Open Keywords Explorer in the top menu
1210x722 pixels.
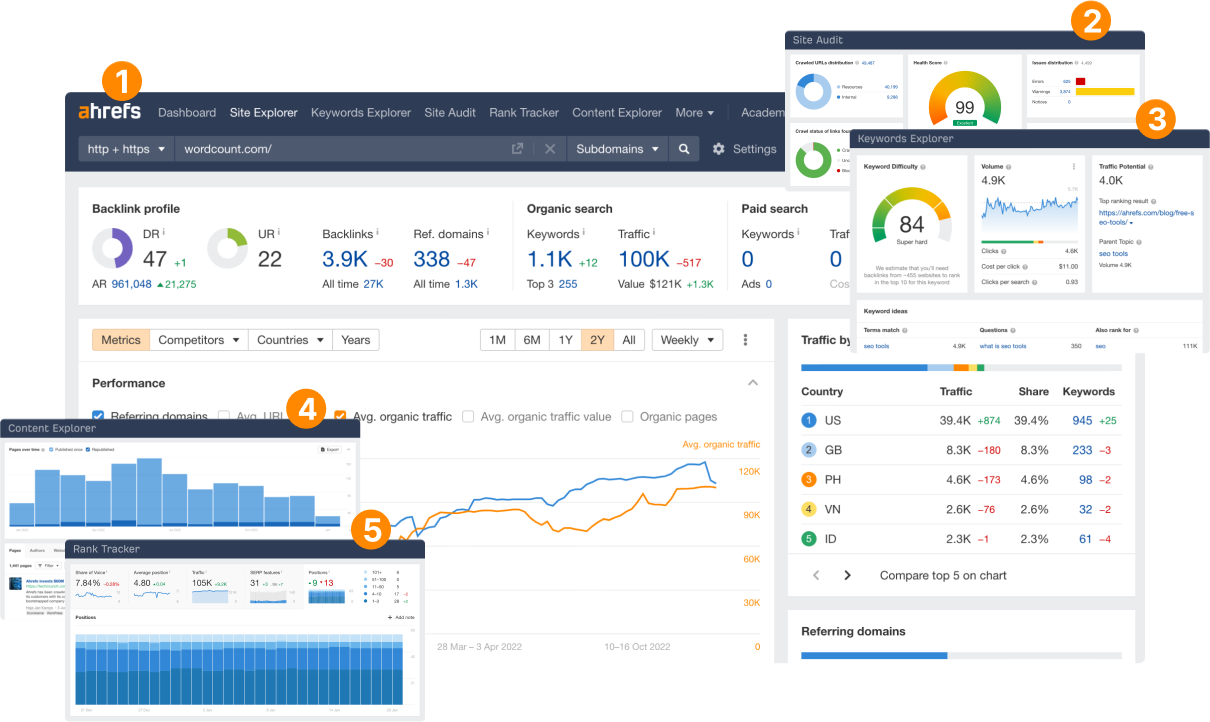[360, 112]
